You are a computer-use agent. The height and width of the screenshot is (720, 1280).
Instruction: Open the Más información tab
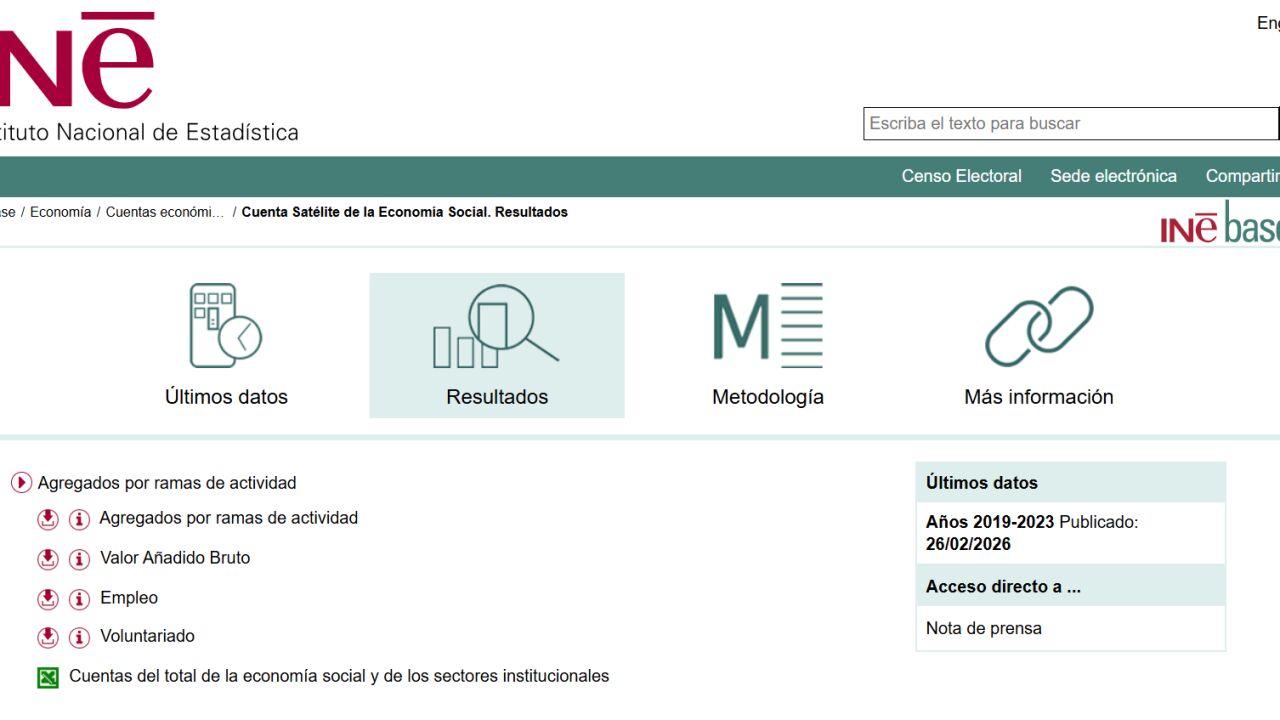click(1038, 346)
